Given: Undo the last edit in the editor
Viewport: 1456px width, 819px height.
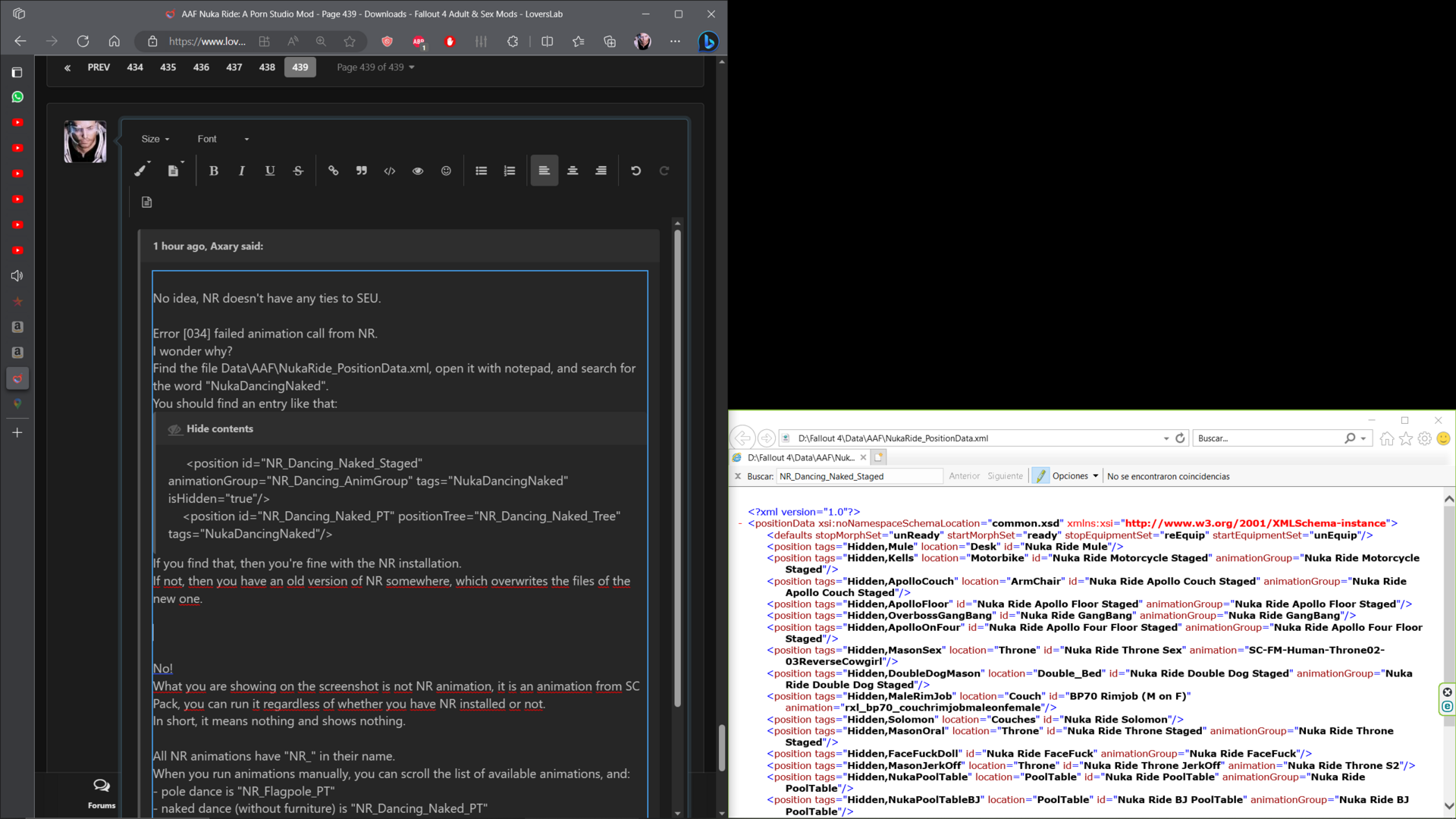Looking at the screenshot, I should tap(636, 171).
